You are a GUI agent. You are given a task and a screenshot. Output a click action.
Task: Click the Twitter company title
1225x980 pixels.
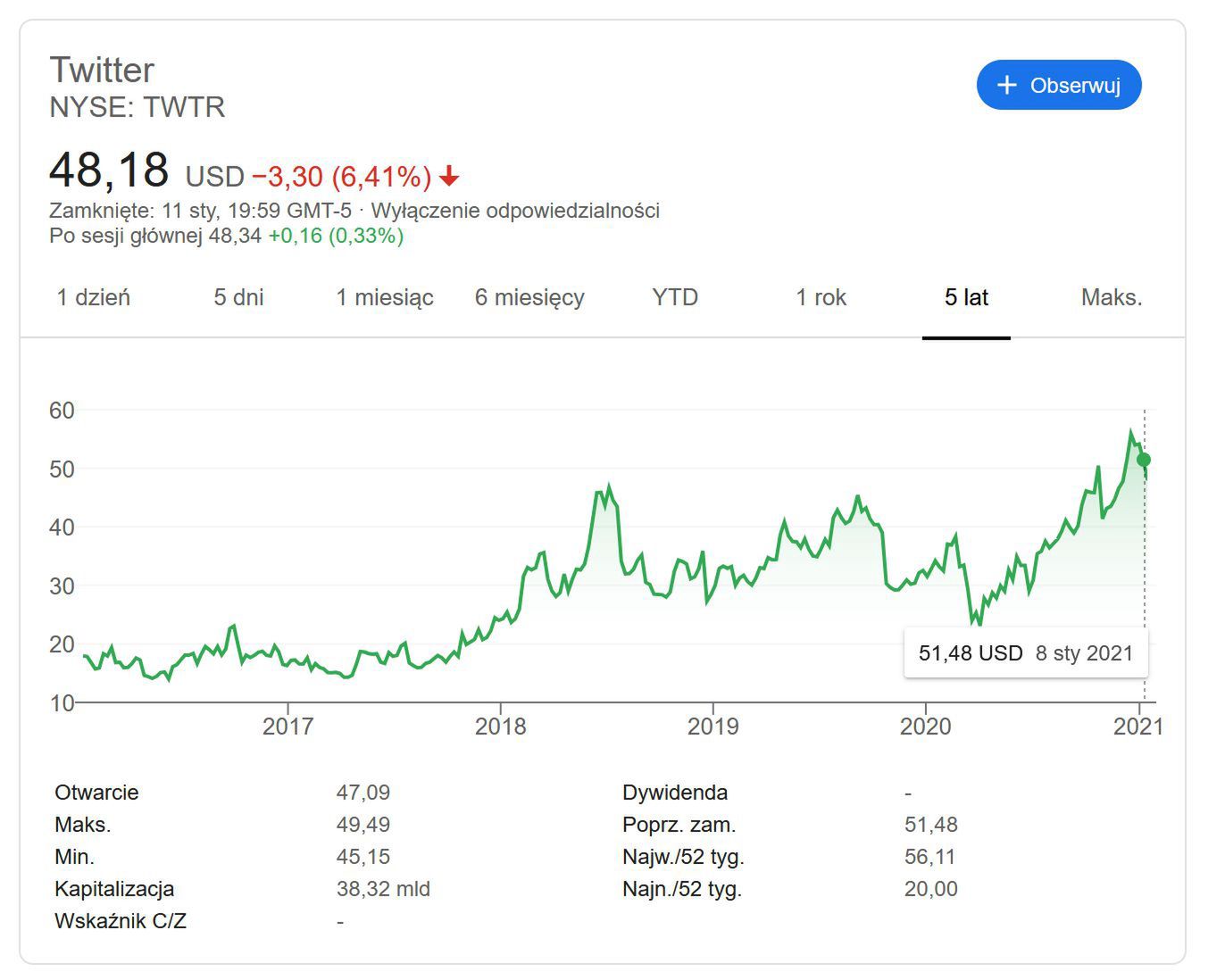coord(102,71)
